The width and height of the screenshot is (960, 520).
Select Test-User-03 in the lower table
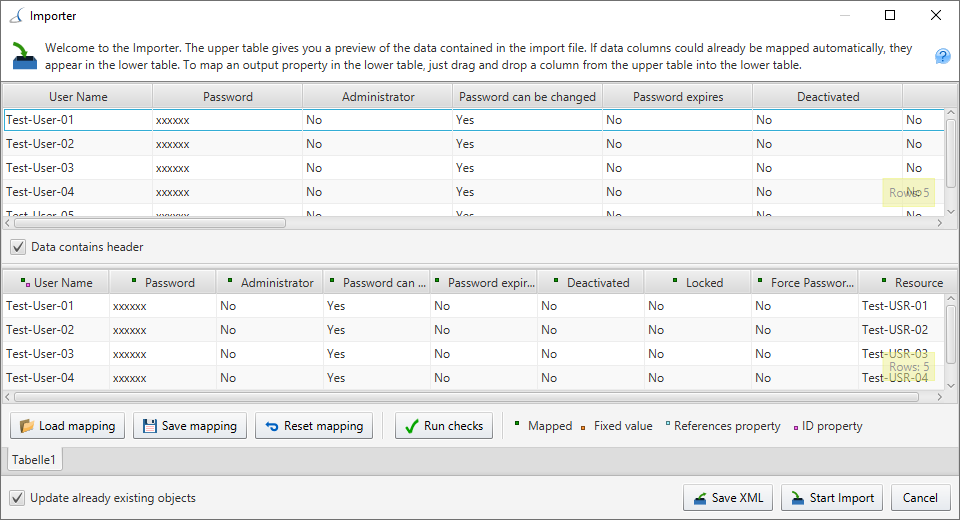[40, 353]
